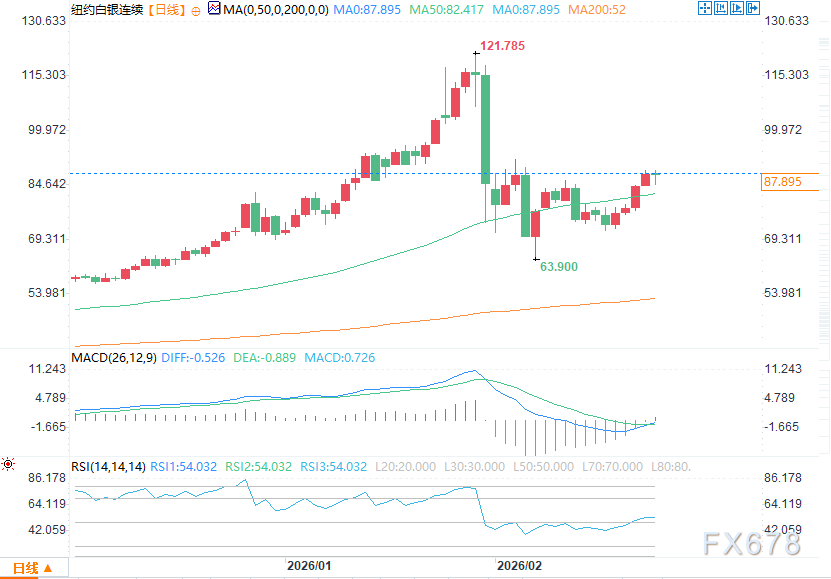Click the 121.785 high price marker
831x579 pixels.
[503, 46]
